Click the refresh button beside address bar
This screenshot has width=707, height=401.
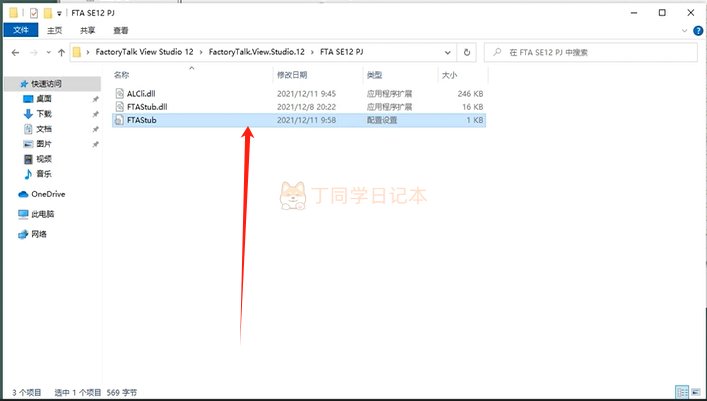tap(469, 51)
